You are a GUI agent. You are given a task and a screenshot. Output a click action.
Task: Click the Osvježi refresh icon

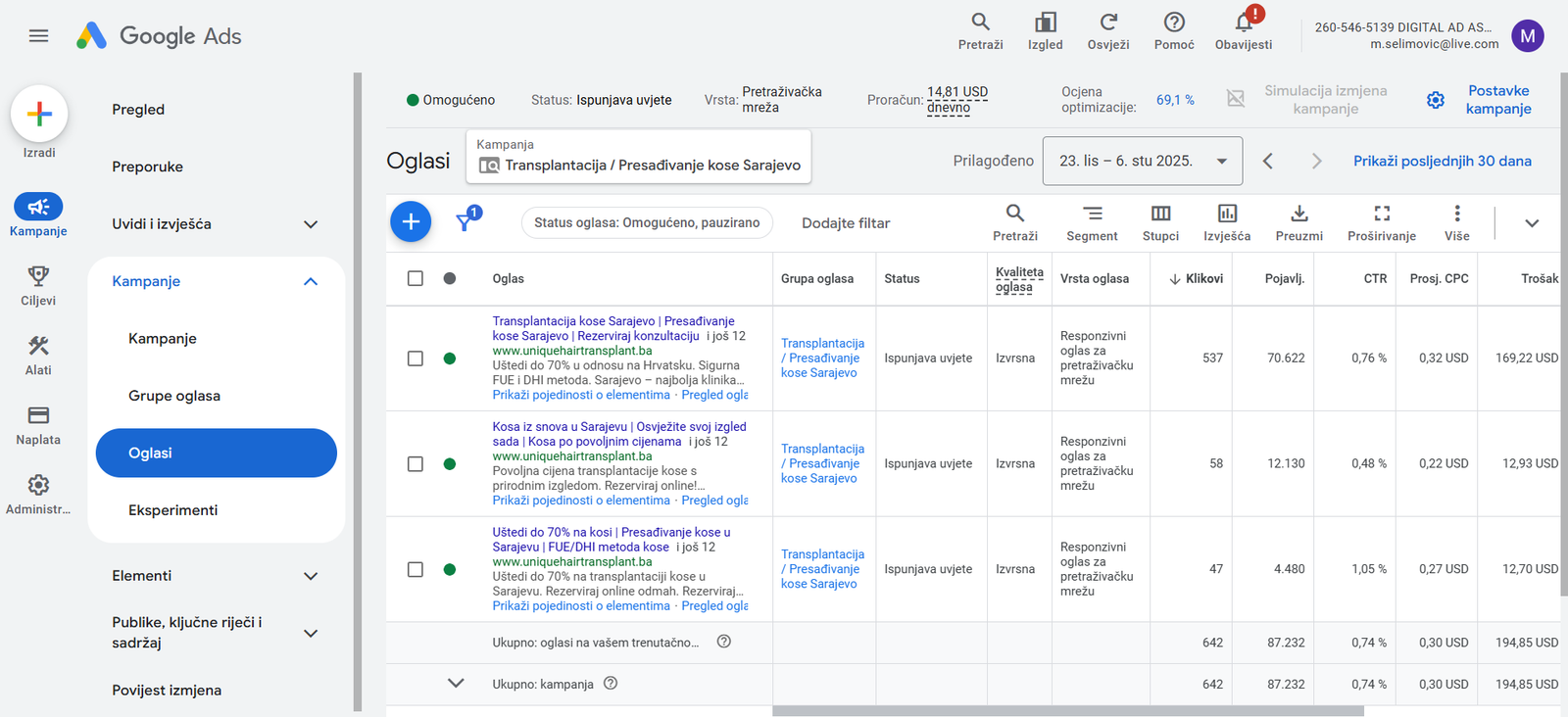point(1108,23)
